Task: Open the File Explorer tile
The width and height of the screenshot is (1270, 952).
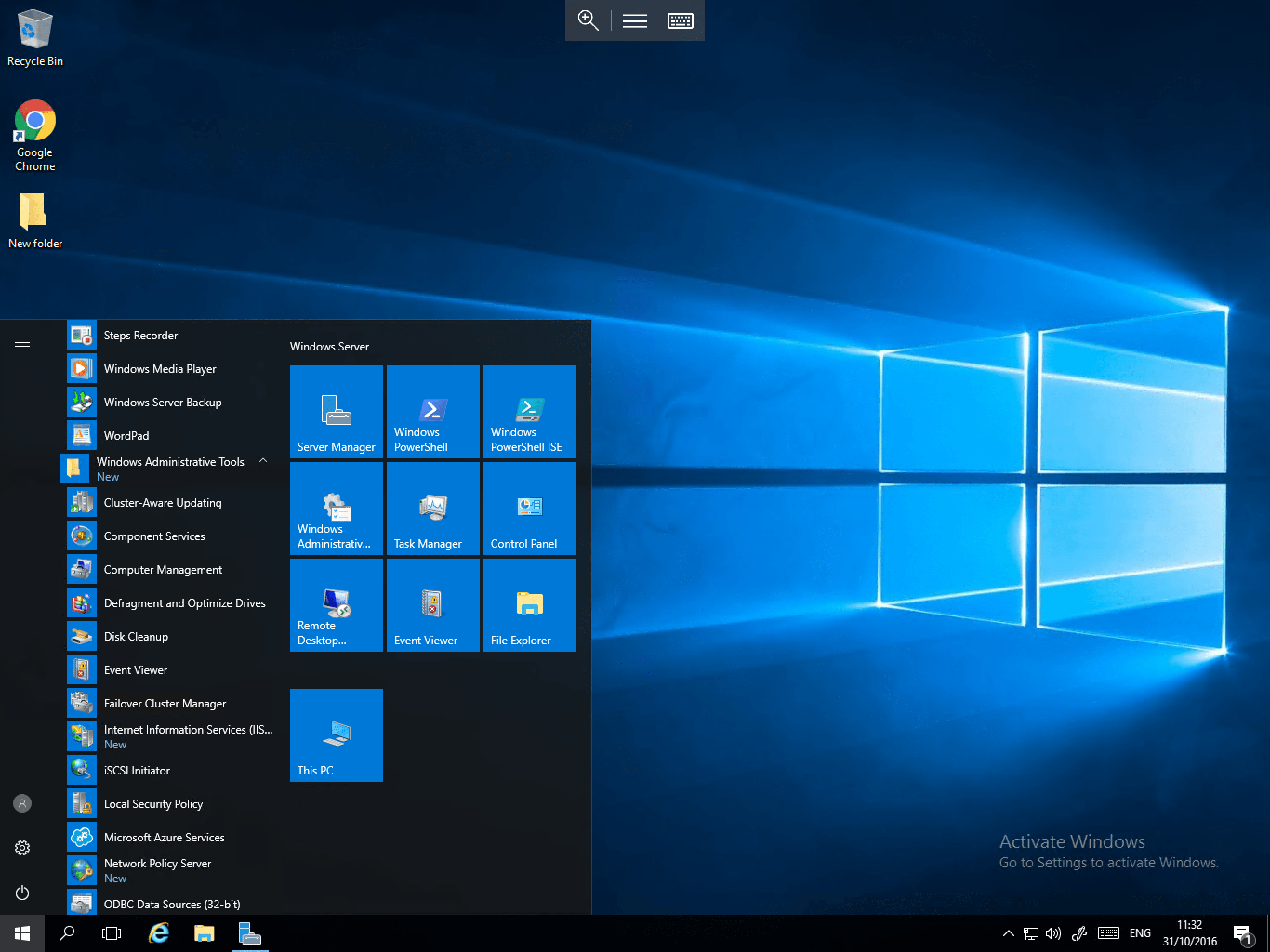Action: coord(529,605)
